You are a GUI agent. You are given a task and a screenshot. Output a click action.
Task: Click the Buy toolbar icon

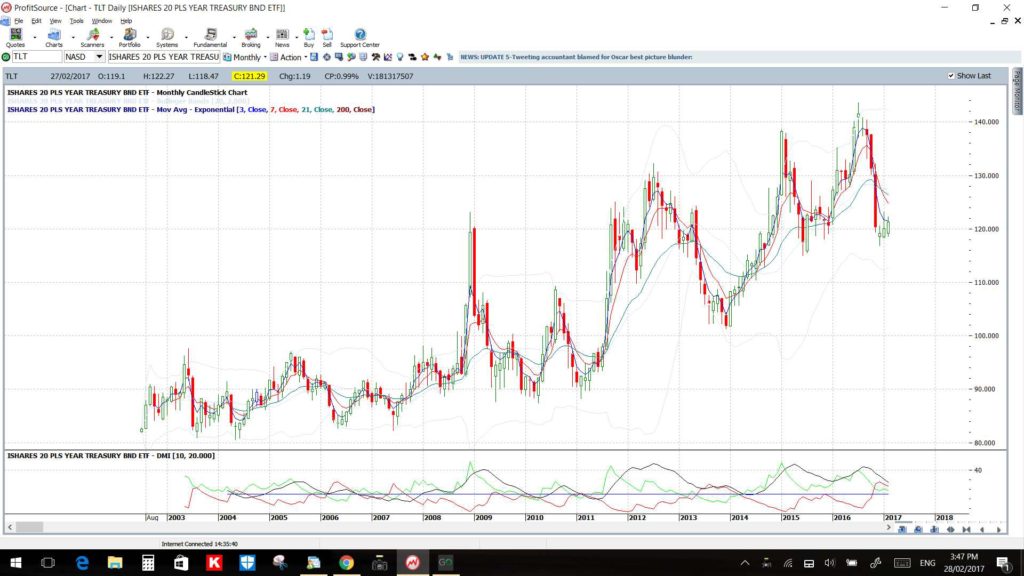(308, 39)
